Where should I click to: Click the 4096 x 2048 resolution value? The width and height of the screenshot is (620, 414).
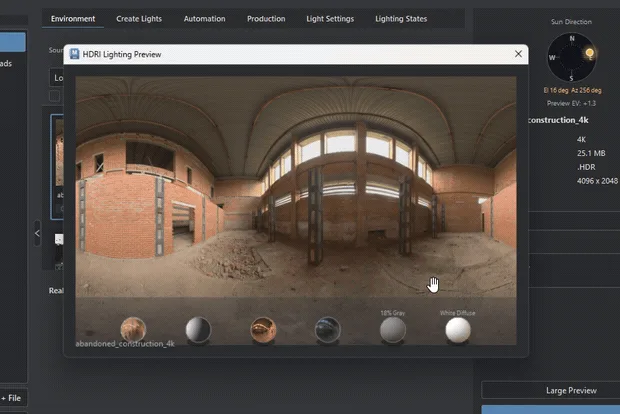(x=597, y=181)
